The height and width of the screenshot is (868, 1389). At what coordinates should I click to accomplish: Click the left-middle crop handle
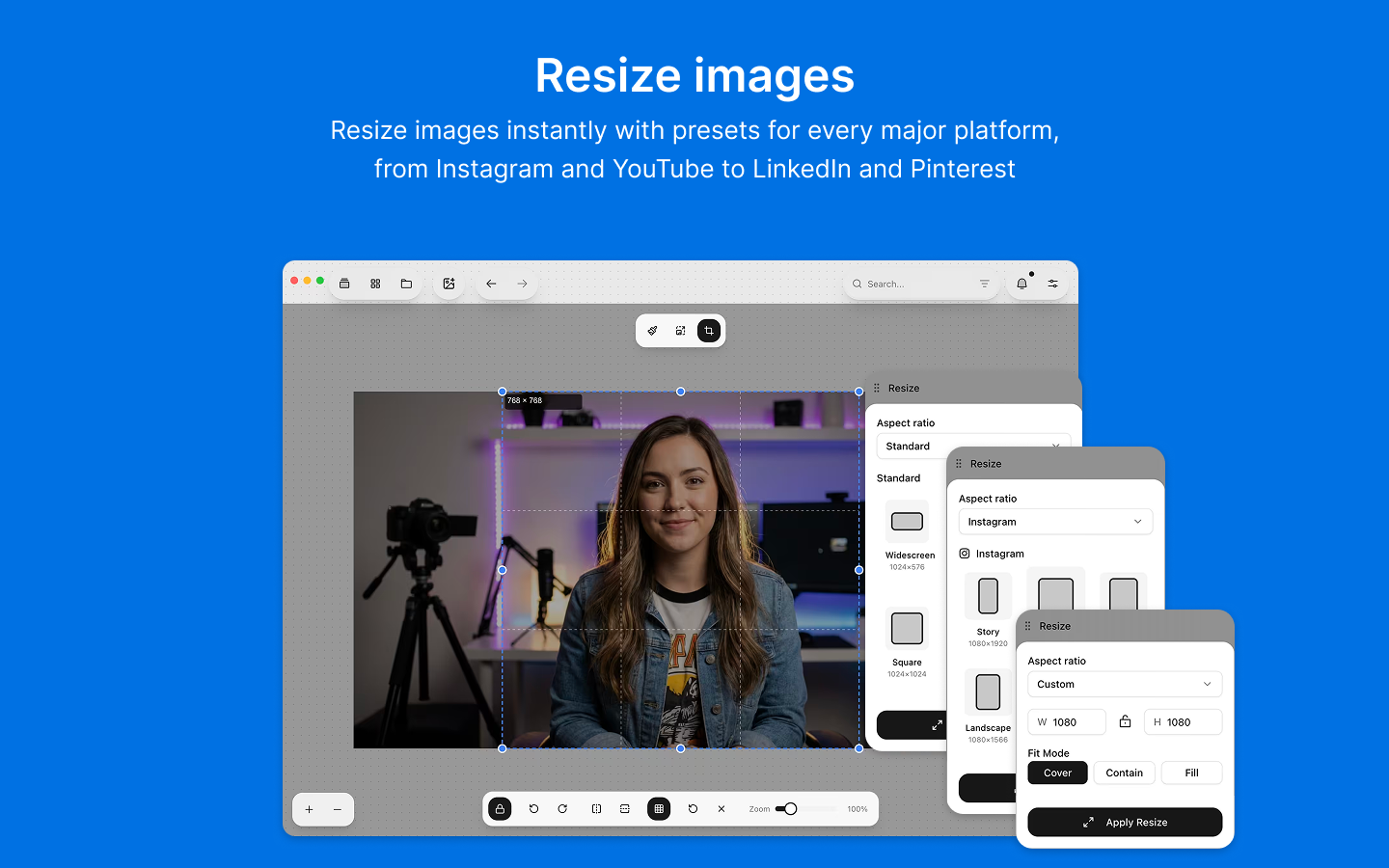[502, 570]
